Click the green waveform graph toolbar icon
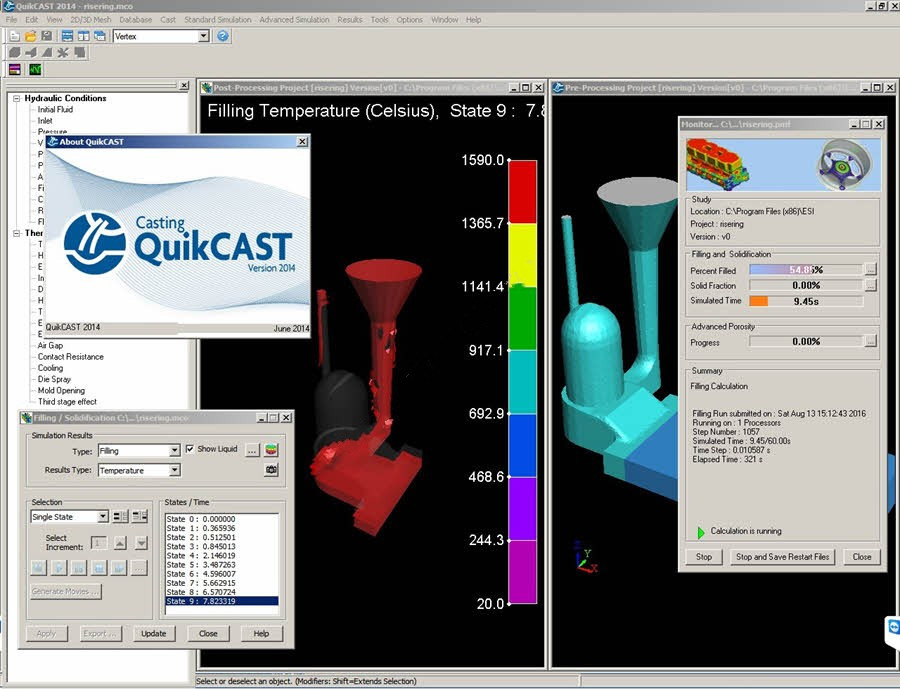 [36, 70]
